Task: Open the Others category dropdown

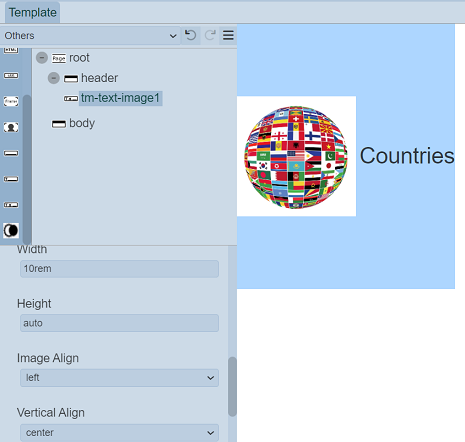Action: click(x=90, y=35)
